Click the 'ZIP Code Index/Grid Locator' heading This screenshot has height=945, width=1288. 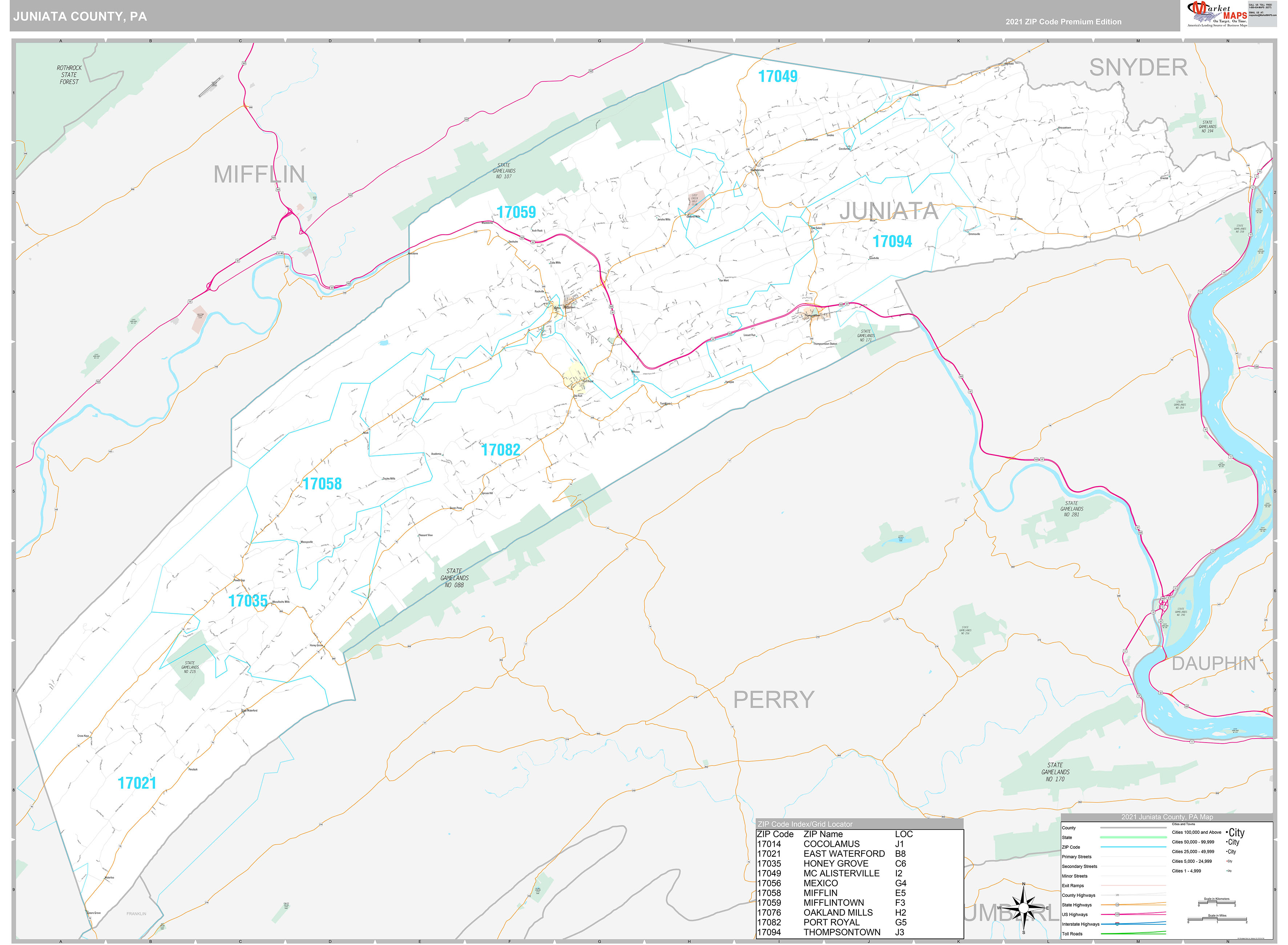[x=804, y=824]
